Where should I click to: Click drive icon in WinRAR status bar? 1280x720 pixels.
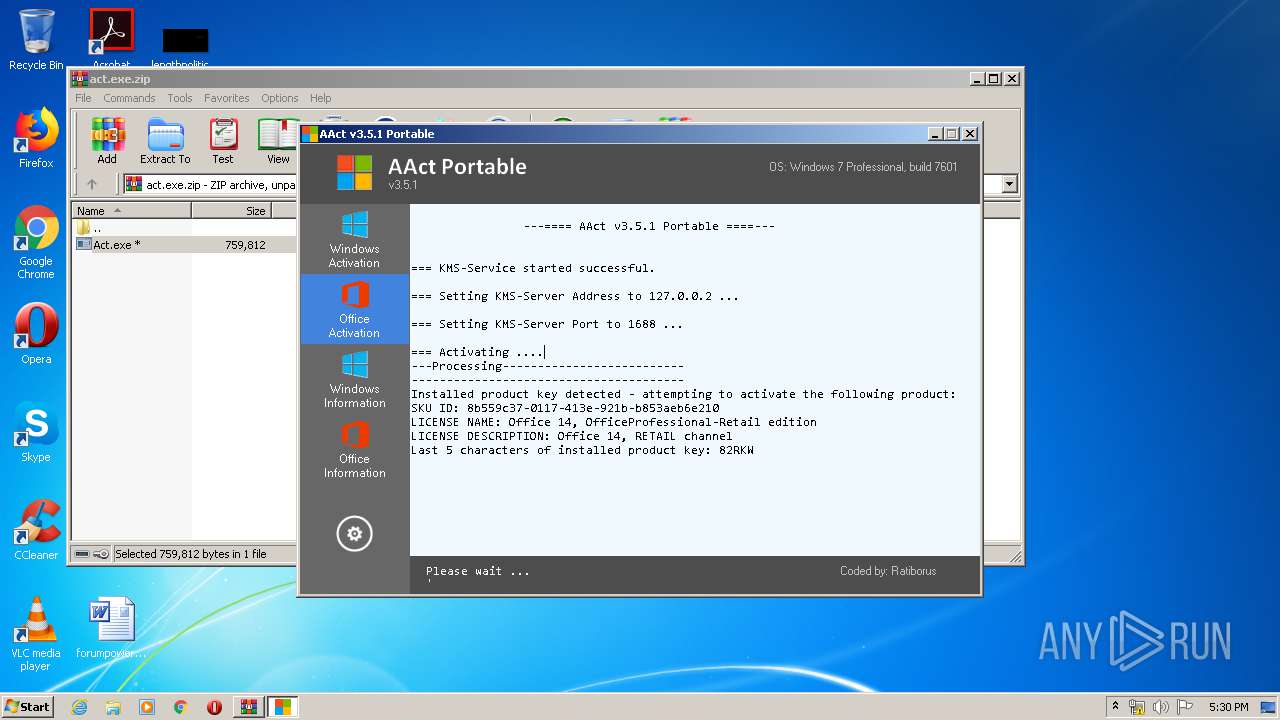(82, 554)
